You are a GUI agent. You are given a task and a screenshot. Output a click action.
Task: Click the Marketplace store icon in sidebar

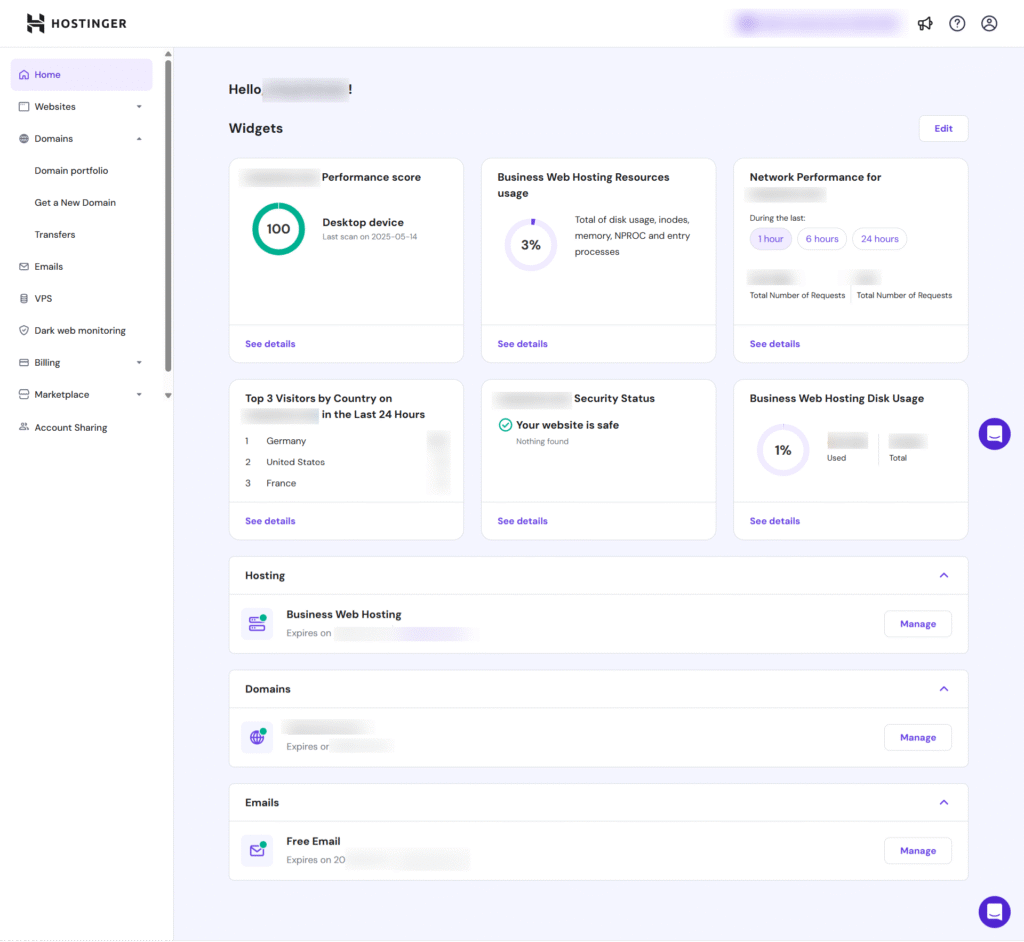point(24,395)
